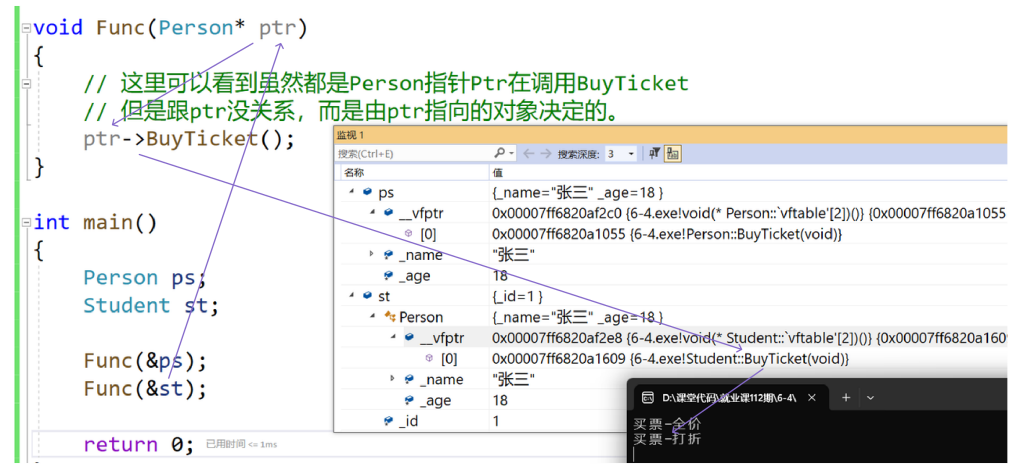Click the Person ps; declaration line

coord(144,278)
